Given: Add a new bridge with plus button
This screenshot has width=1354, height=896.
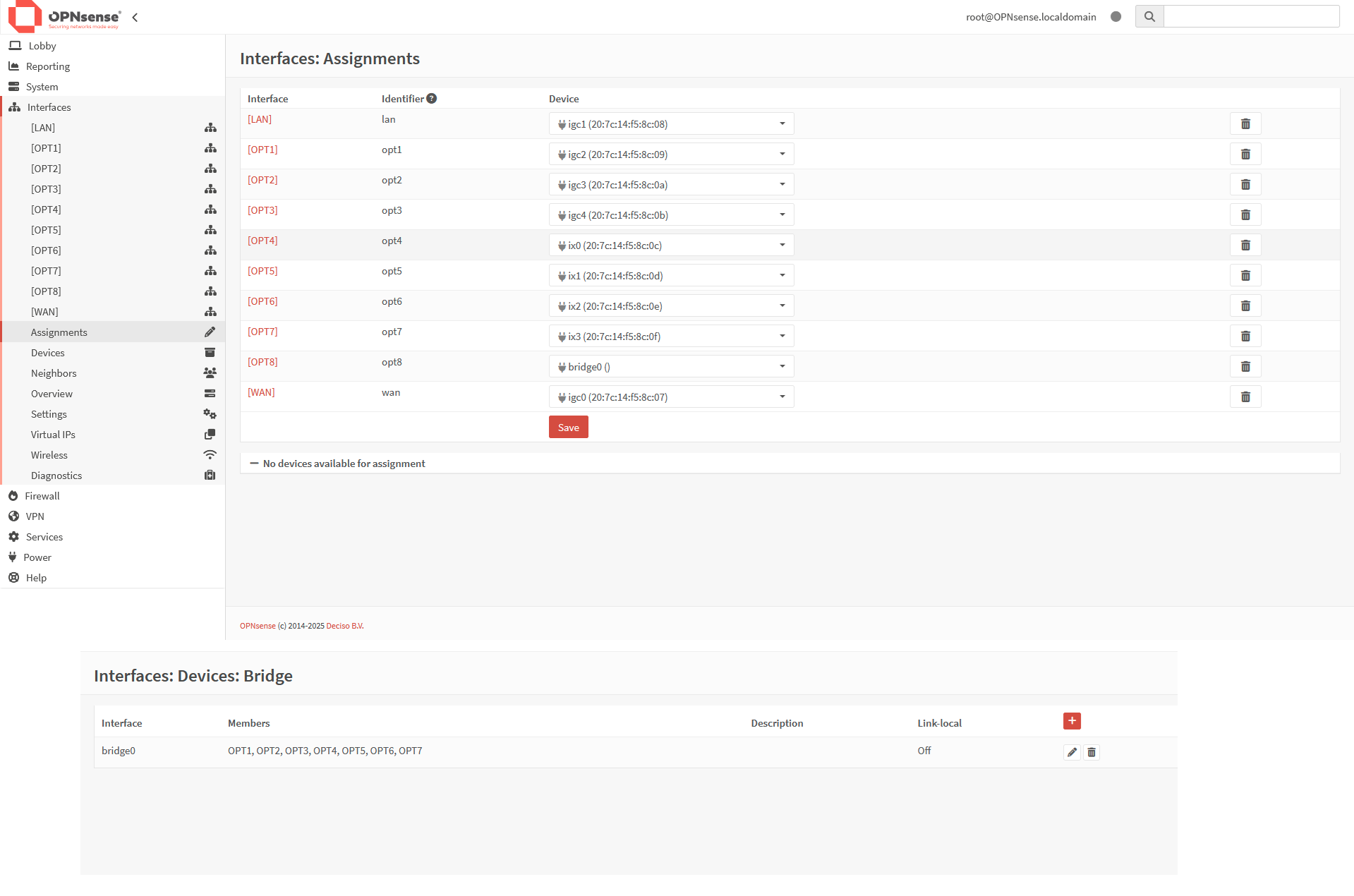Looking at the screenshot, I should tap(1072, 721).
